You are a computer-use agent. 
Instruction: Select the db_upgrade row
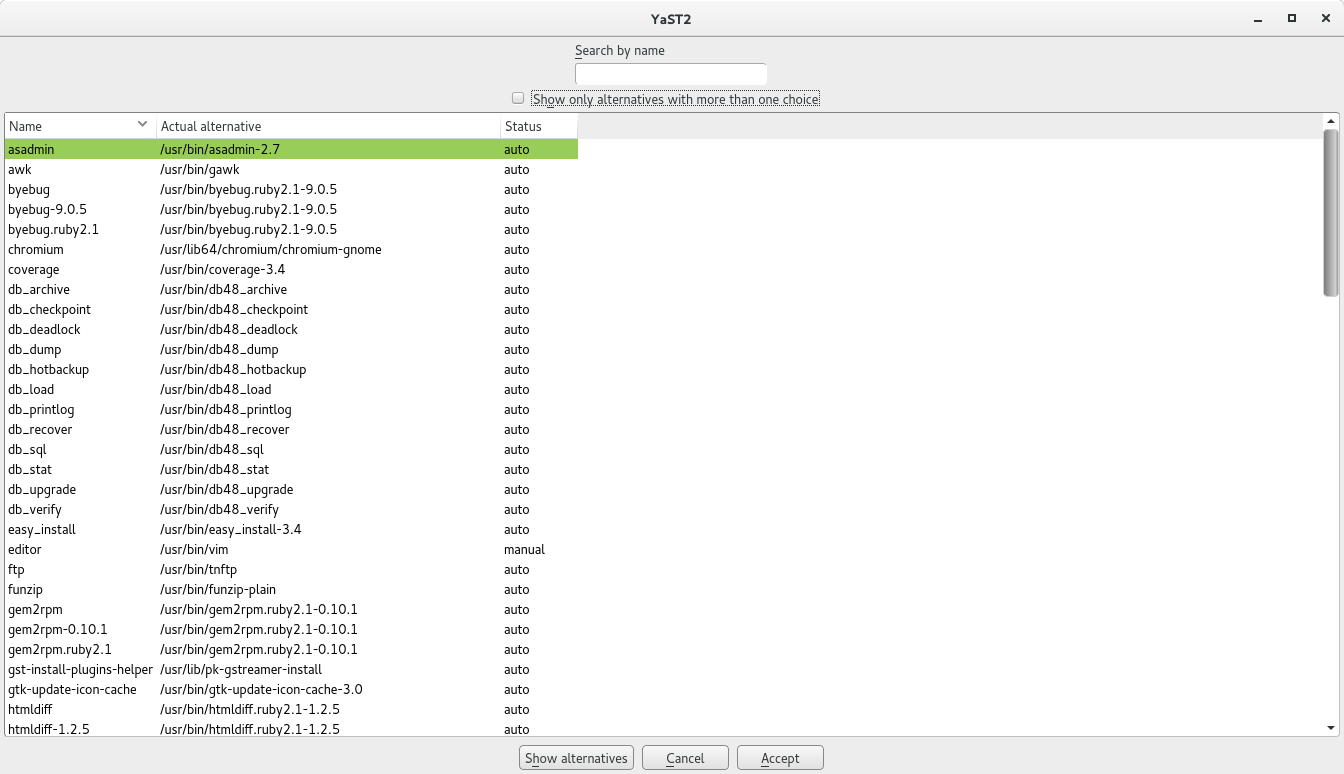291,489
